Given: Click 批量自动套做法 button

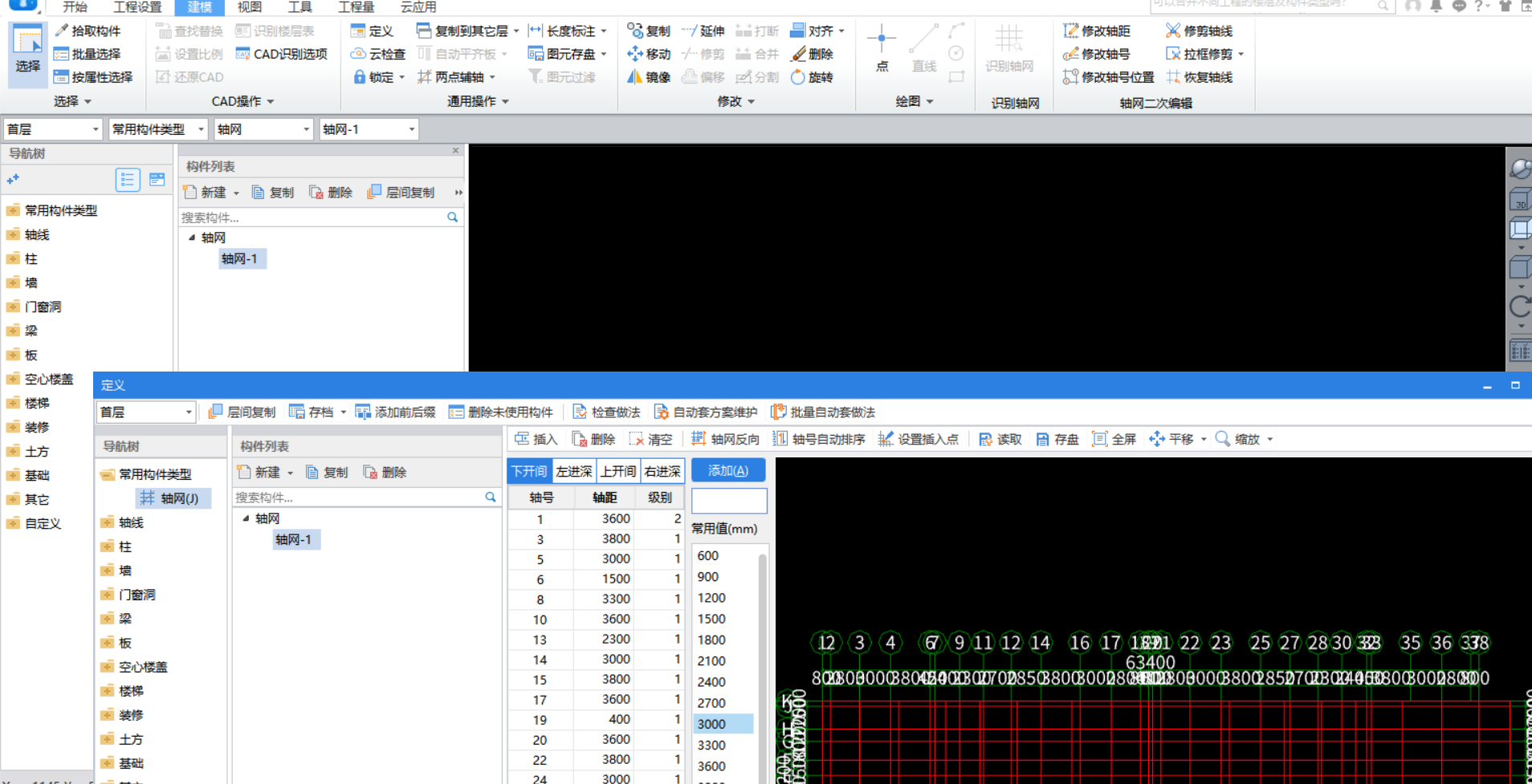Looking at the screenshot, I should coord(823,412).
